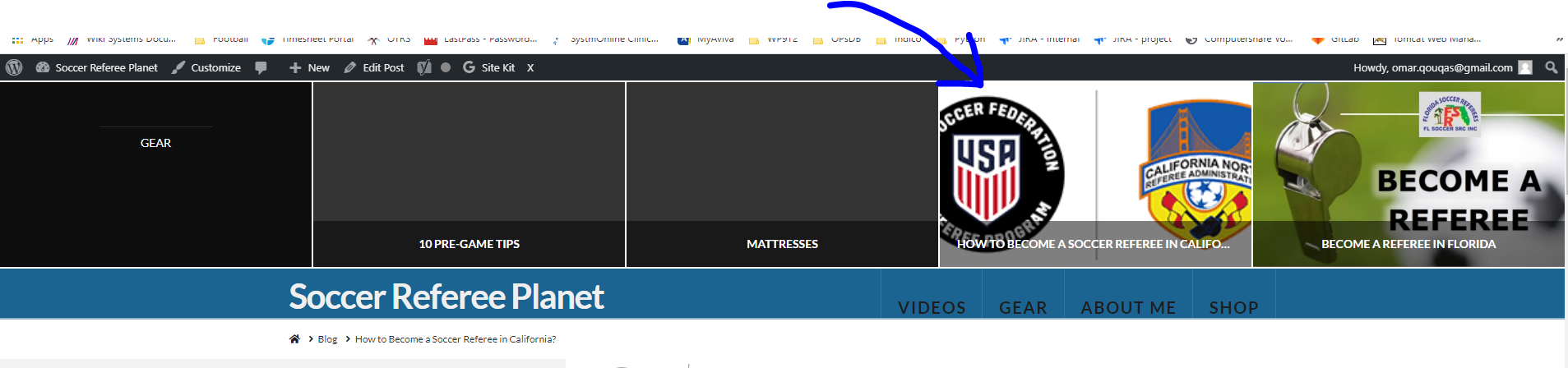Screen dimensions: 1568x368
Task: Add New content from admin bar
Action: pos(309,67)
